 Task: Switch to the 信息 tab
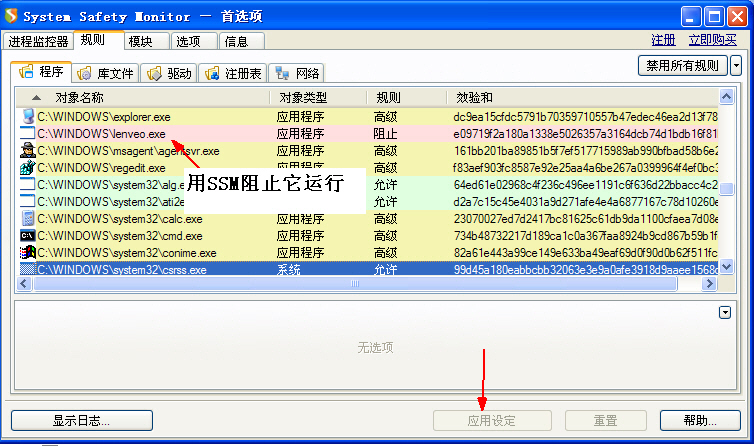[241, 41]
